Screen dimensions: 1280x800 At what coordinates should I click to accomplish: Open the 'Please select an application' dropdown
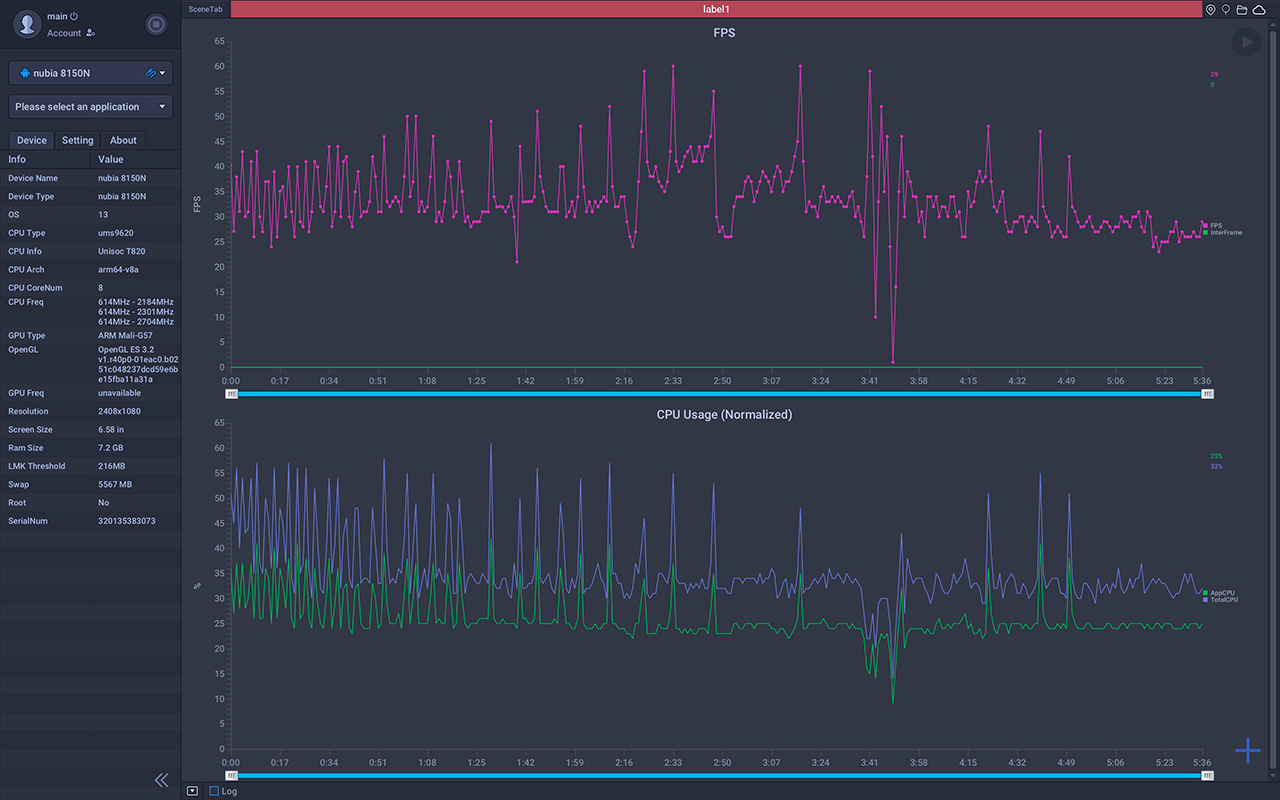pos(91,107)
